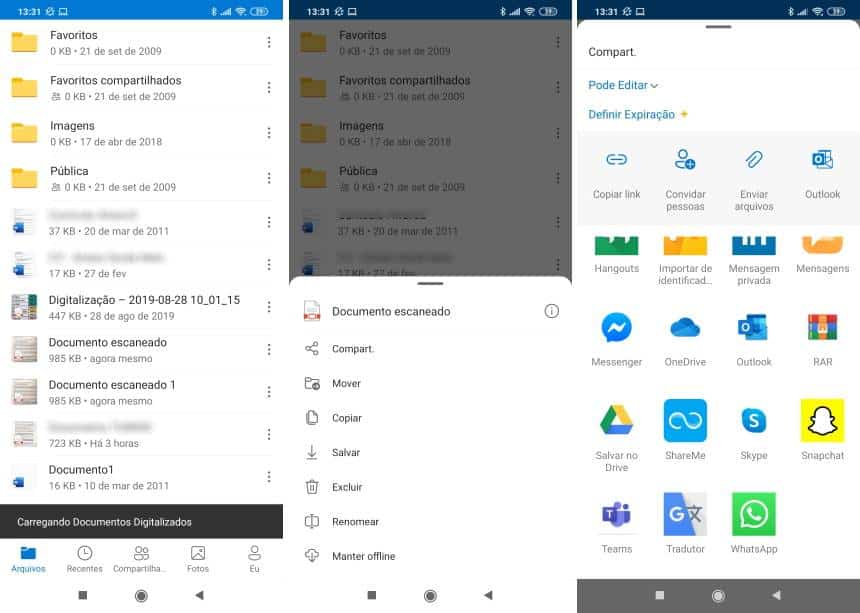Select Salvar no Drive

pos(616,436)
